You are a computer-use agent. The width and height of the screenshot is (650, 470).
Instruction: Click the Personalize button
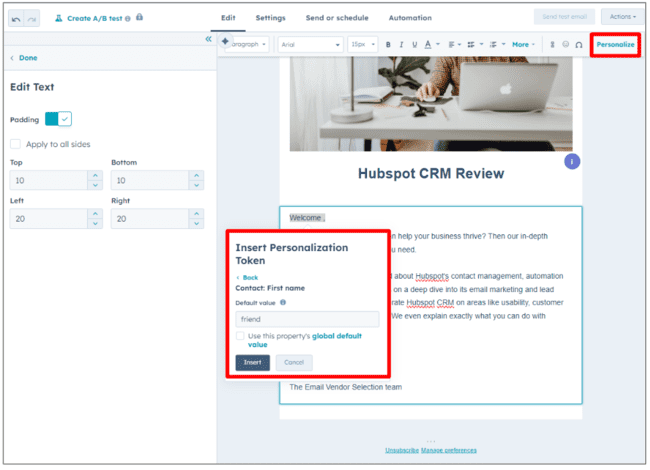click(615, 44)
